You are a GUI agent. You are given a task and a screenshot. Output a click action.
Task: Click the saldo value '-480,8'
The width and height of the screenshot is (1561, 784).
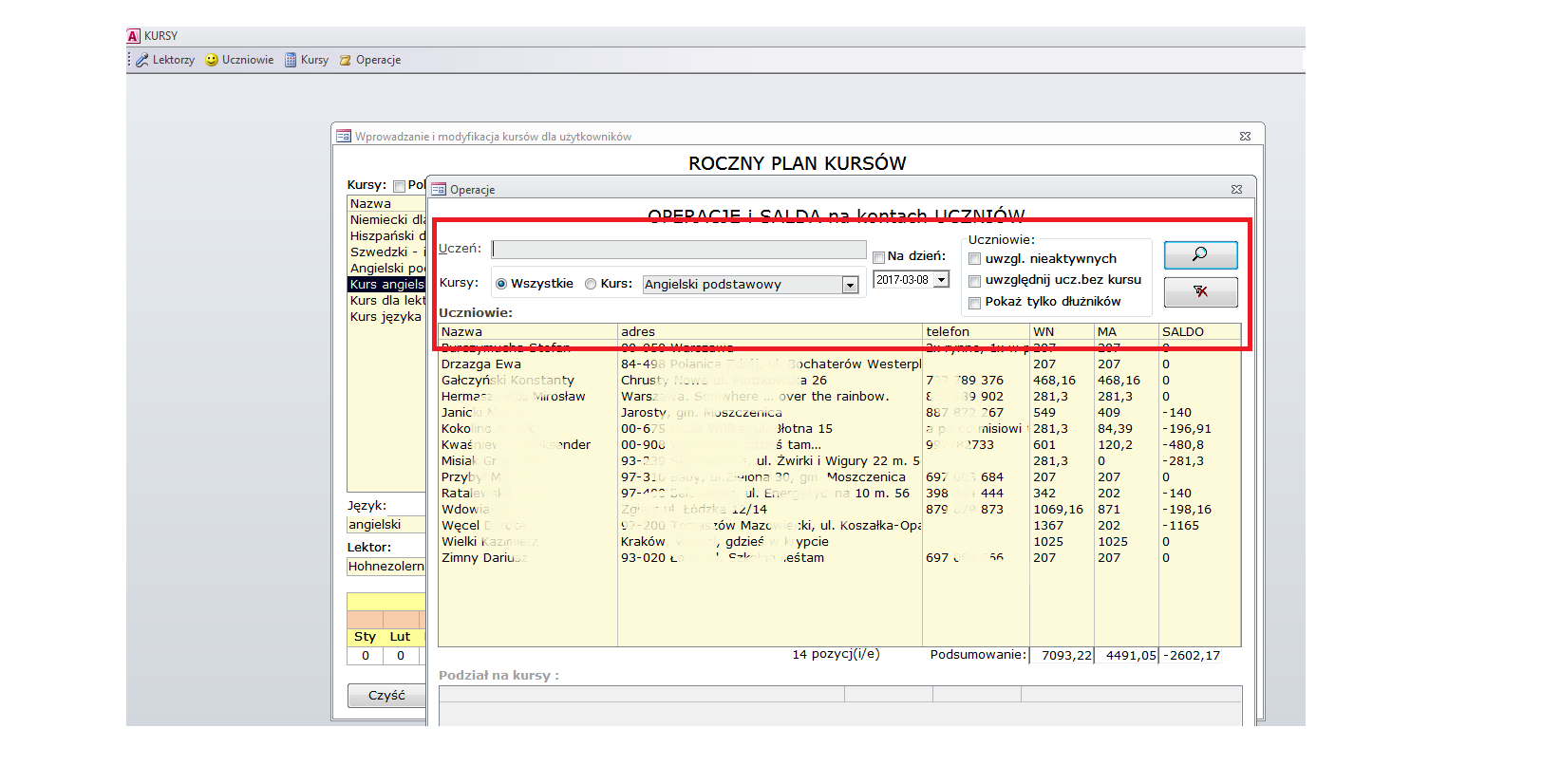tap(1183, 445)
